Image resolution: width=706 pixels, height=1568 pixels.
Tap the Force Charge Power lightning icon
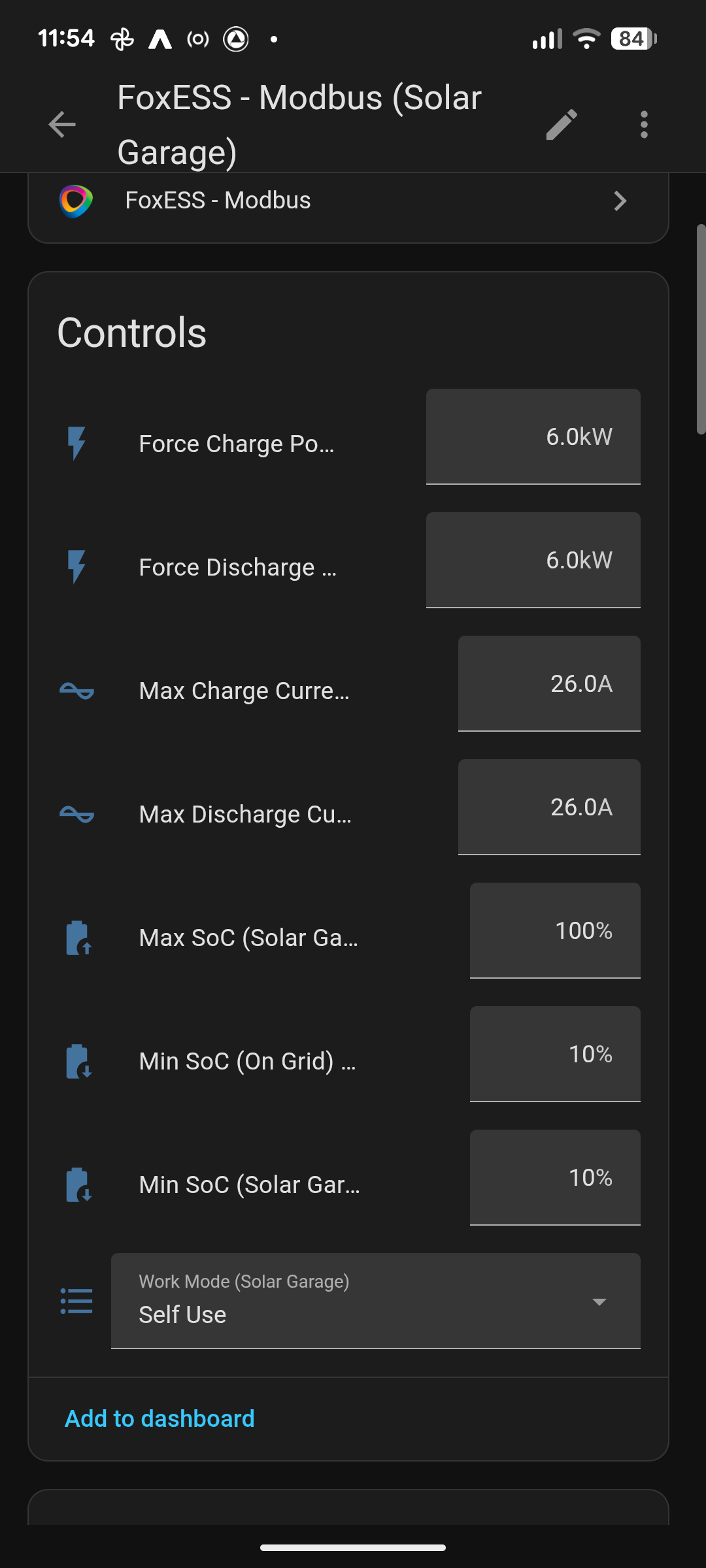[76, 444]
